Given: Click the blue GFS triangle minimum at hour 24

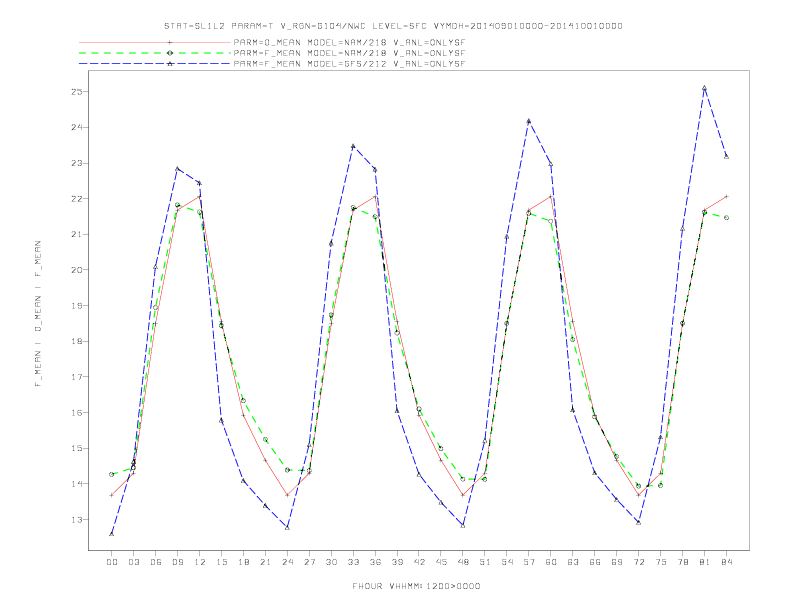Looking at the screenshot, I should [x=287, y=527].
